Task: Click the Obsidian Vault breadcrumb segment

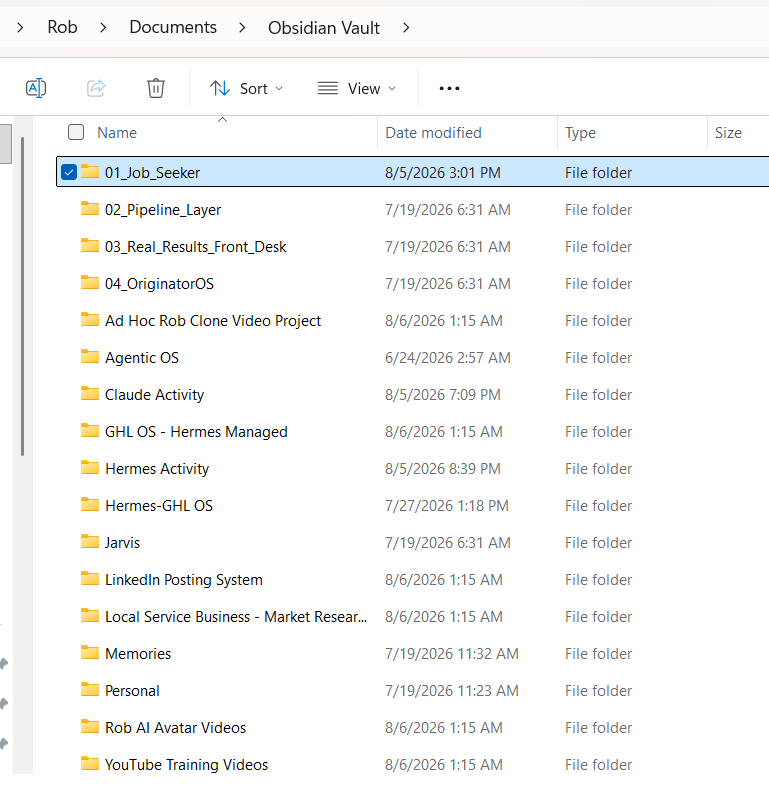Action: pyautogui.click(x=324, y=28)
